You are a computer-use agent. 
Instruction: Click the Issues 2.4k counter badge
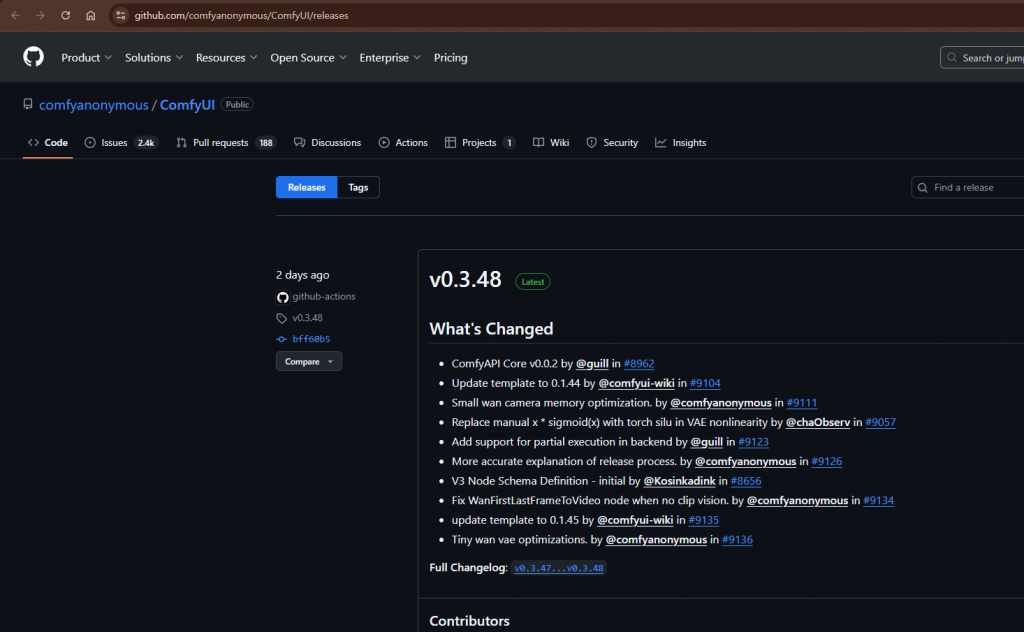(146, 142)
